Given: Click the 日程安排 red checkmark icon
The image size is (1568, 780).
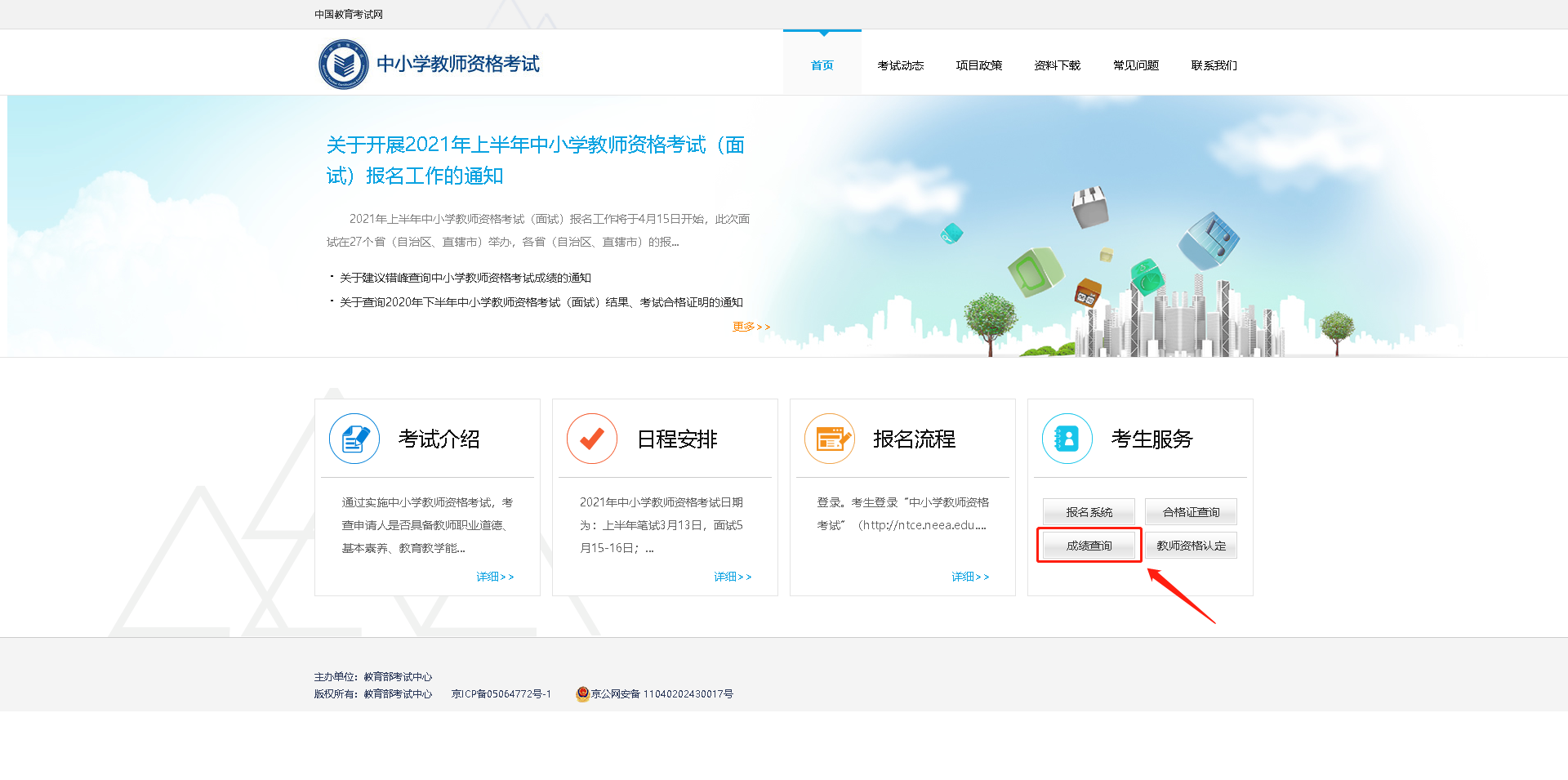Looking at the screenshot, I should click(x=592, y=439).
